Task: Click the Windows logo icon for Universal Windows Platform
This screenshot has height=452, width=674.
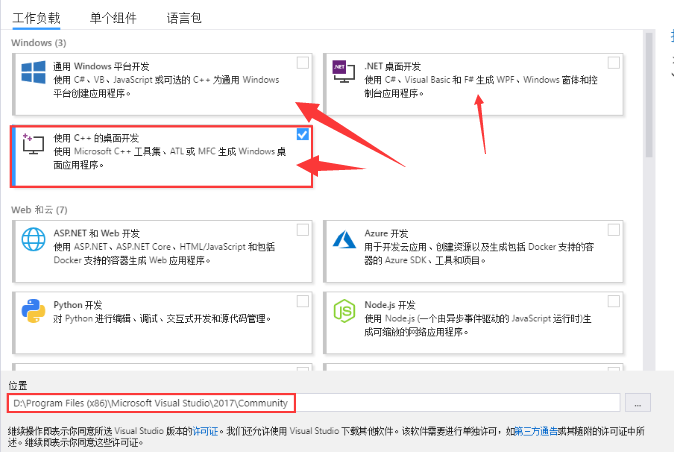Action: [x=34, y=72]
